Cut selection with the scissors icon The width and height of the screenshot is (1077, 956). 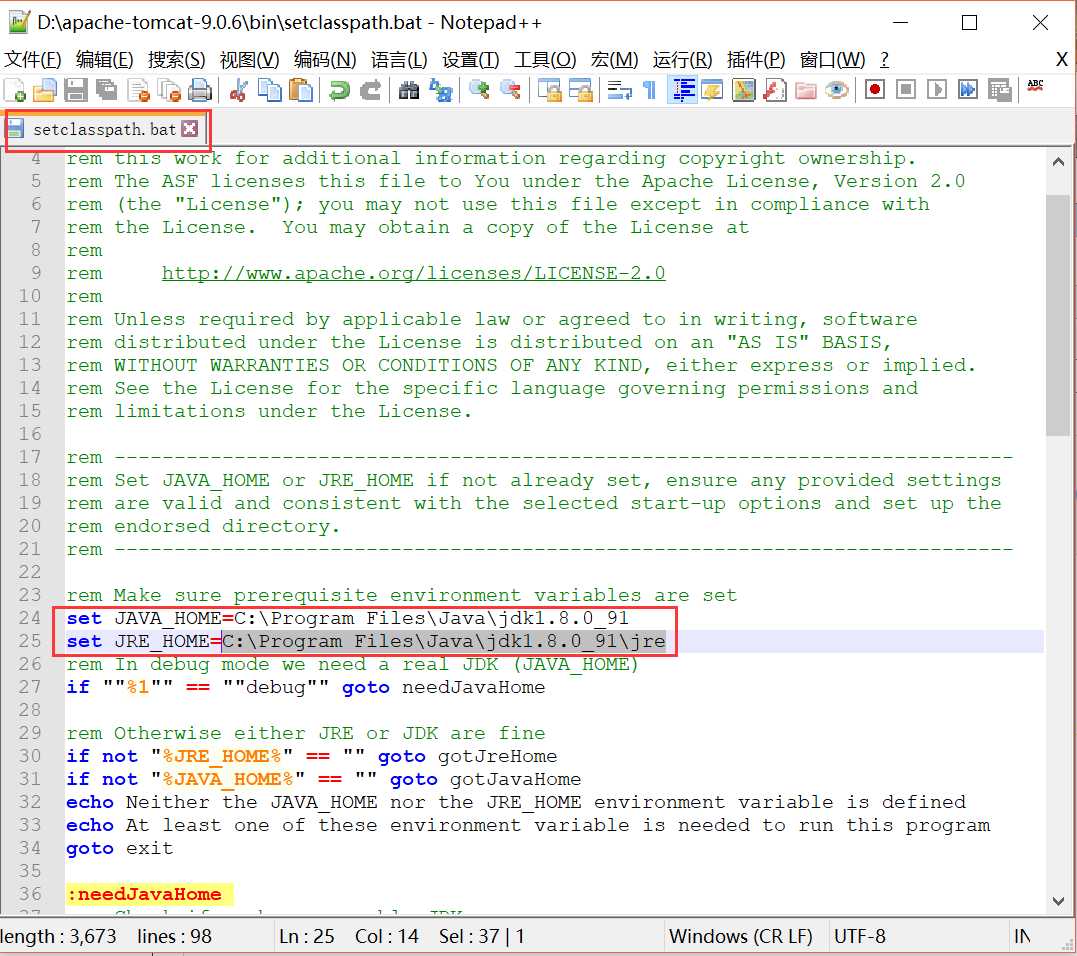tap(238, 90)
